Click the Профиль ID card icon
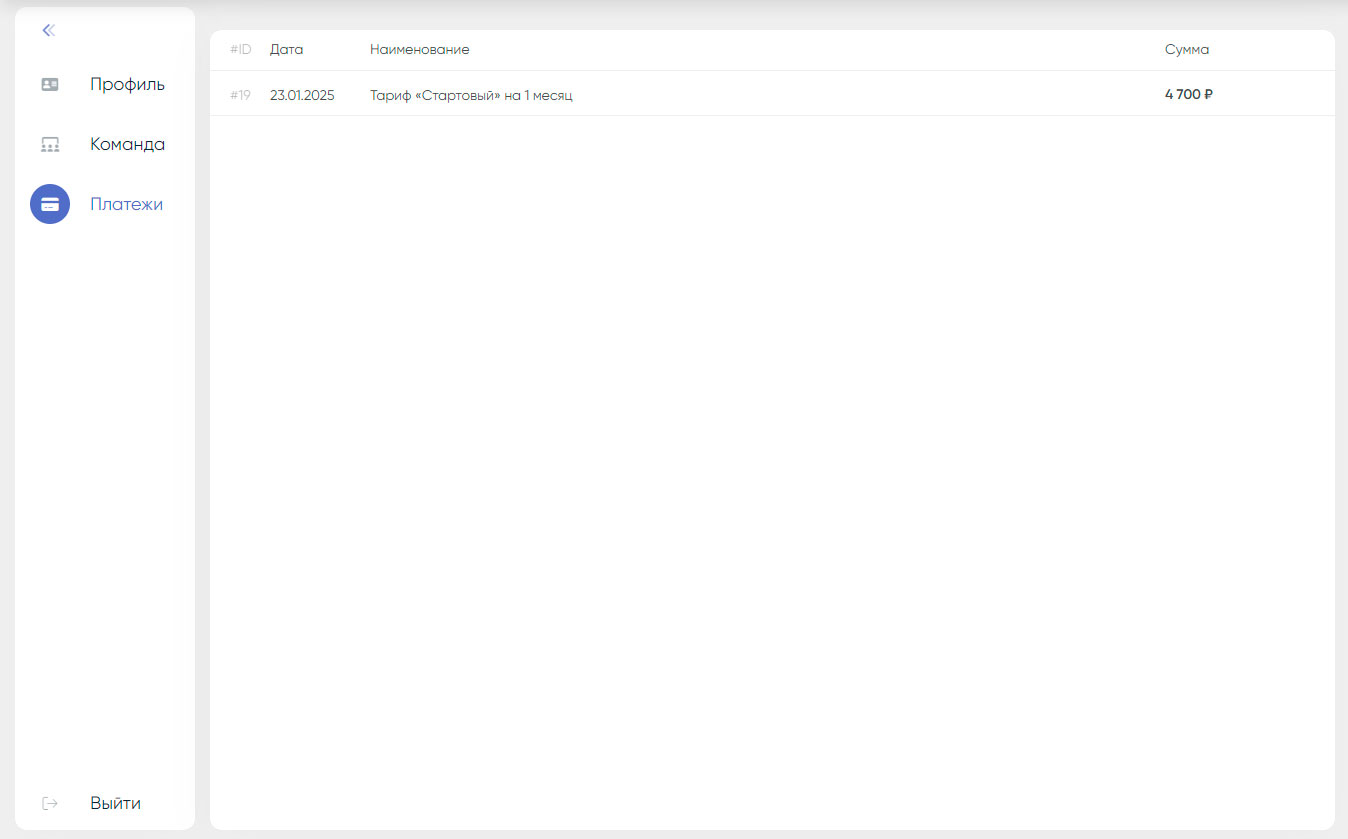1348x839 pixels. [x=50, y=85]
